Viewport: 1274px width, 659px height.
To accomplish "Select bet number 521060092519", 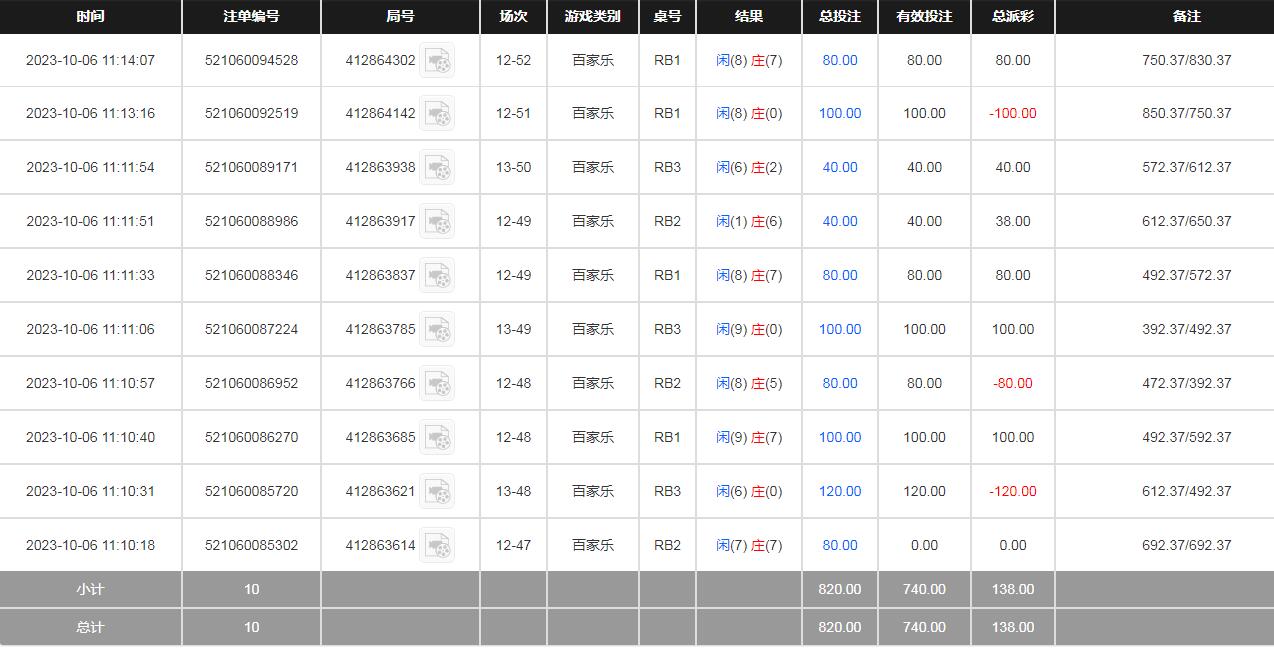I will click(251, 113).
